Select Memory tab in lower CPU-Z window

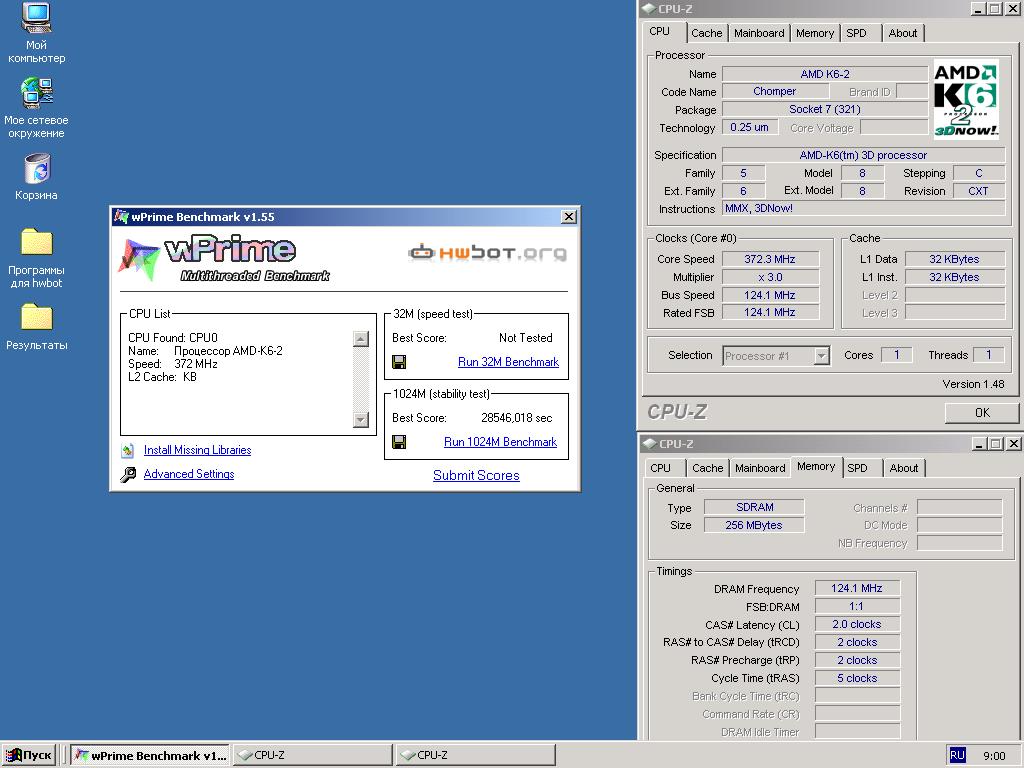click(816, 466)
